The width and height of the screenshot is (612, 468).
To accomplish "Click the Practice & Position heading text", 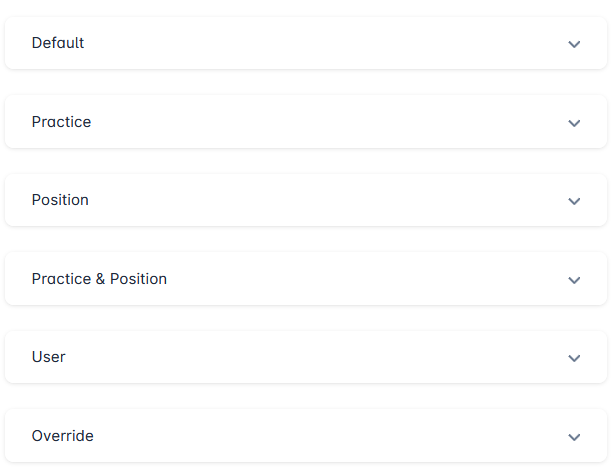I will [x=99, y=279].
